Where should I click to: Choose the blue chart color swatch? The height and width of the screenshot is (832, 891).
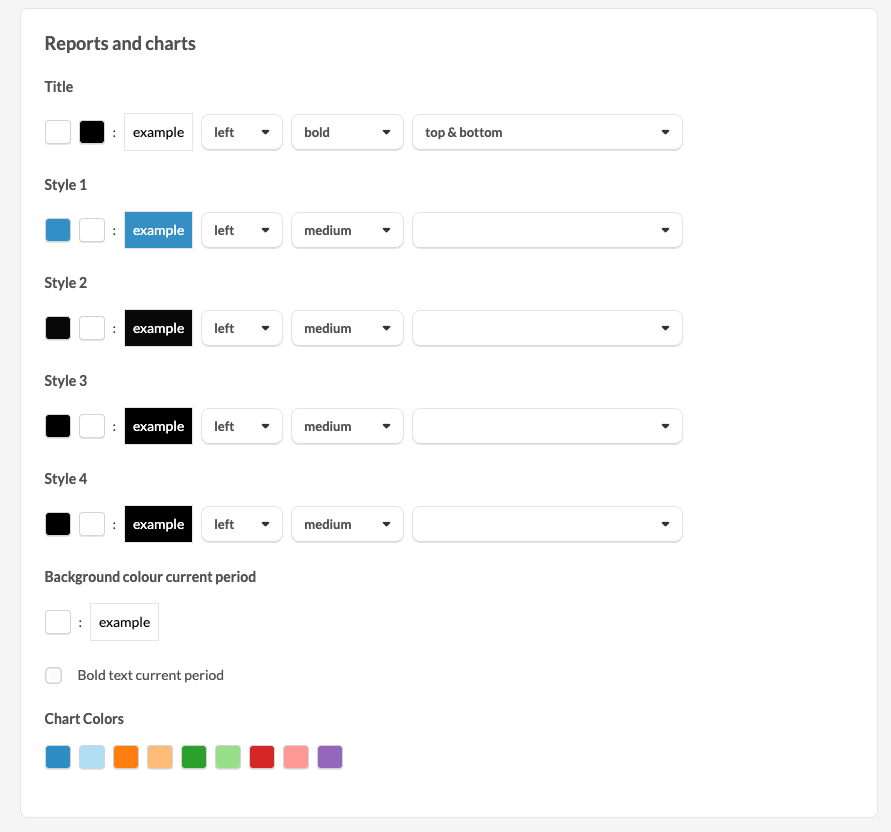(x=58, y=757)
